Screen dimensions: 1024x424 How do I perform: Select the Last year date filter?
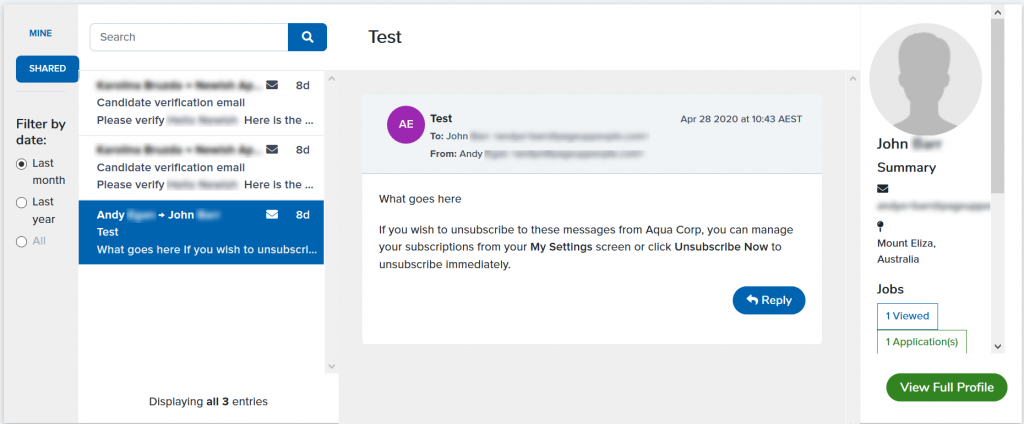(x=22, y=203)
